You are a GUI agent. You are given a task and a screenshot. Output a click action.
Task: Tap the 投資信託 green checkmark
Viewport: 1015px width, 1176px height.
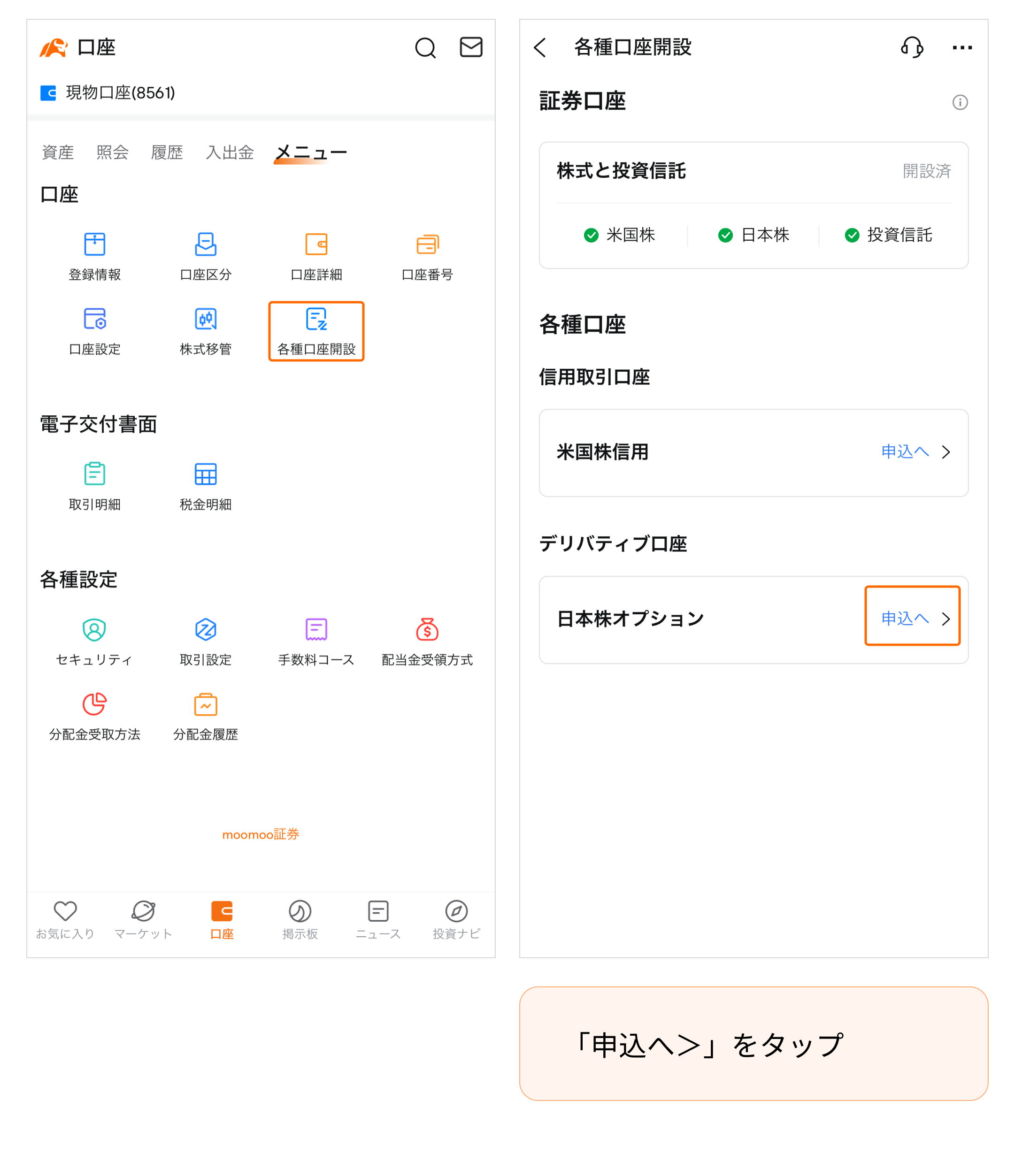(852, 235)
